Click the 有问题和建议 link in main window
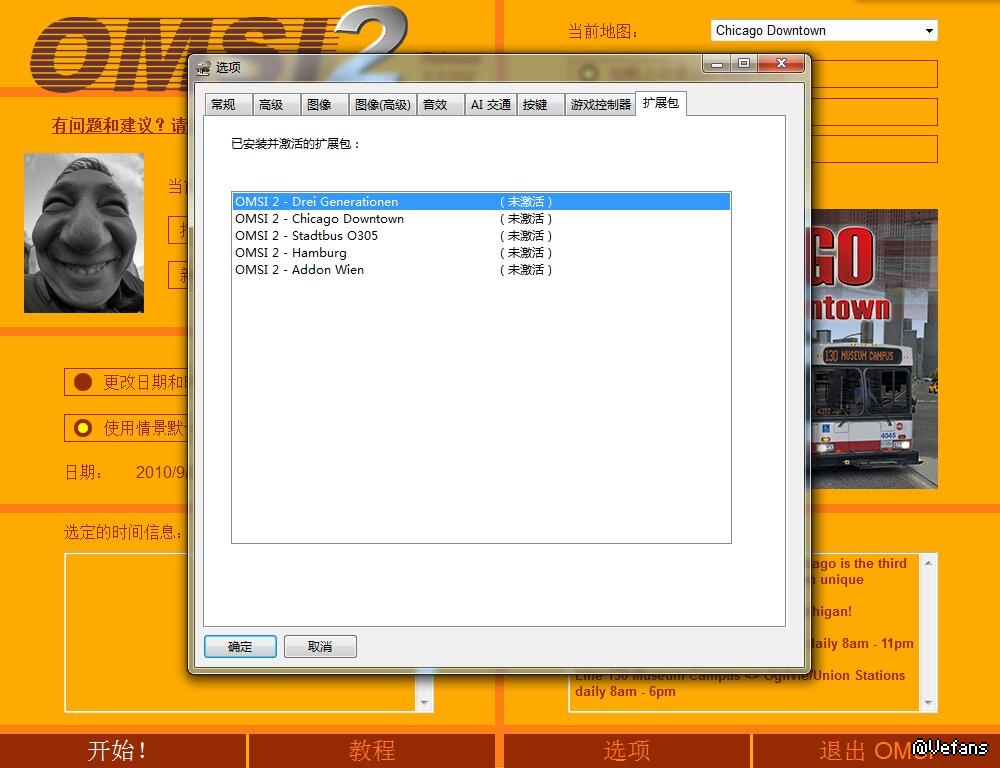 (120, 126)
